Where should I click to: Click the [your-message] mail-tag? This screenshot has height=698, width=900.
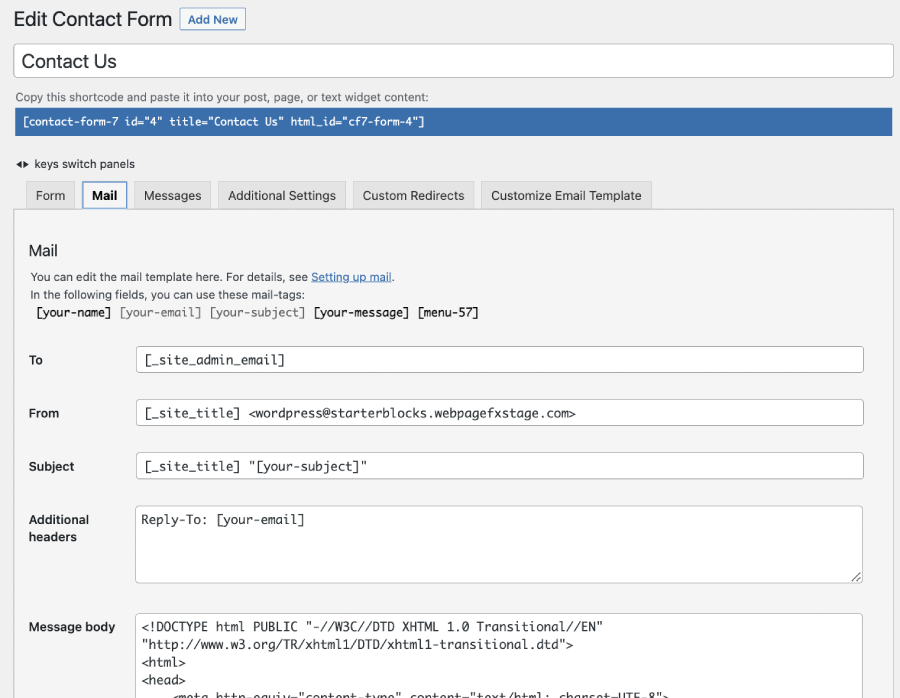361,313
